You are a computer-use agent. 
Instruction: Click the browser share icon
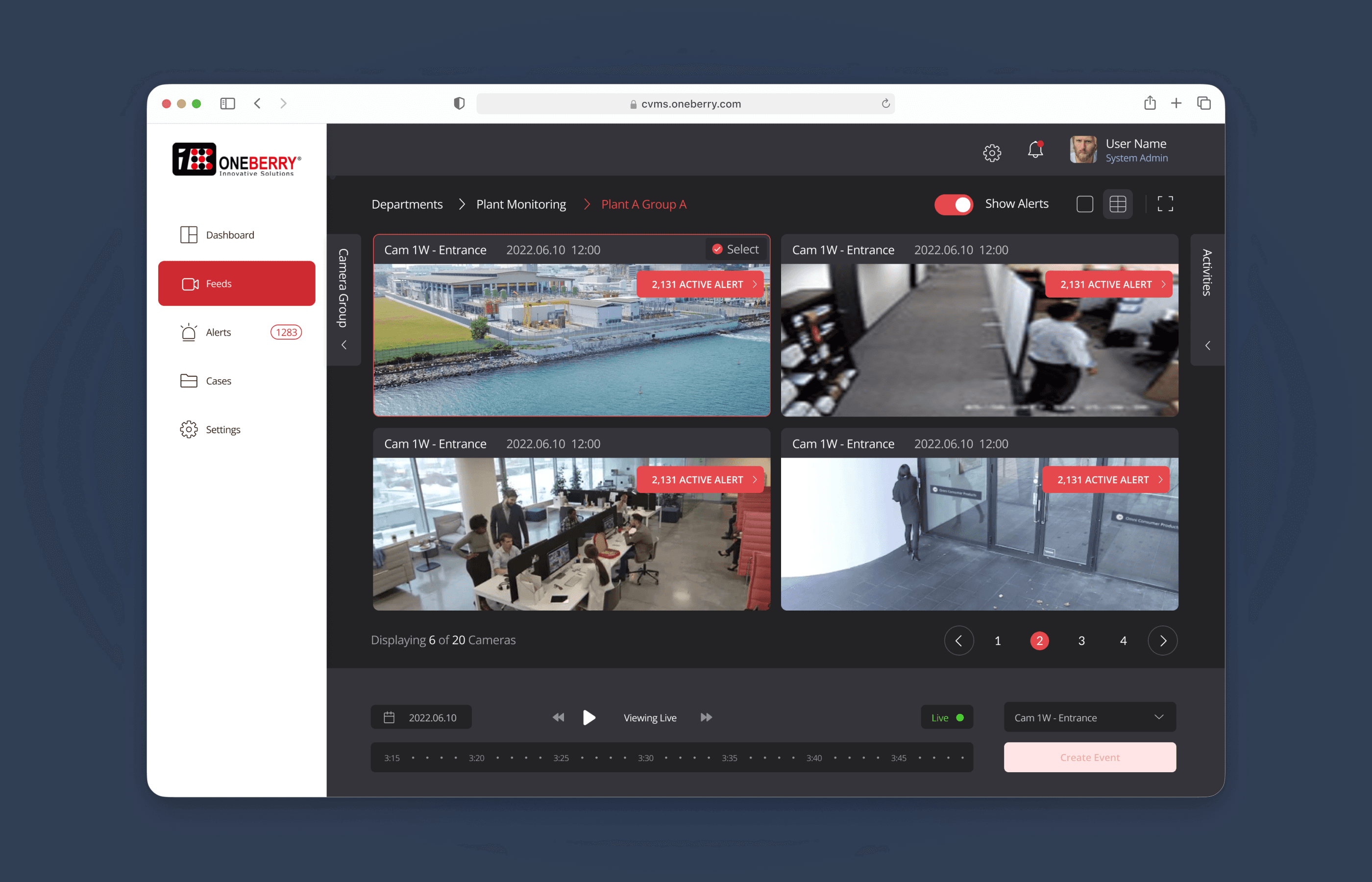click(x=1149, y=103)
